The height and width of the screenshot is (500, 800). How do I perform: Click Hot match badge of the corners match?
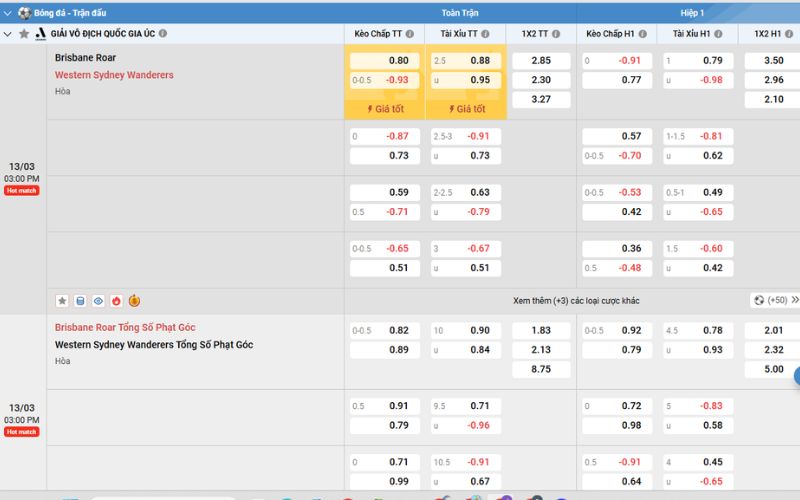21,432
